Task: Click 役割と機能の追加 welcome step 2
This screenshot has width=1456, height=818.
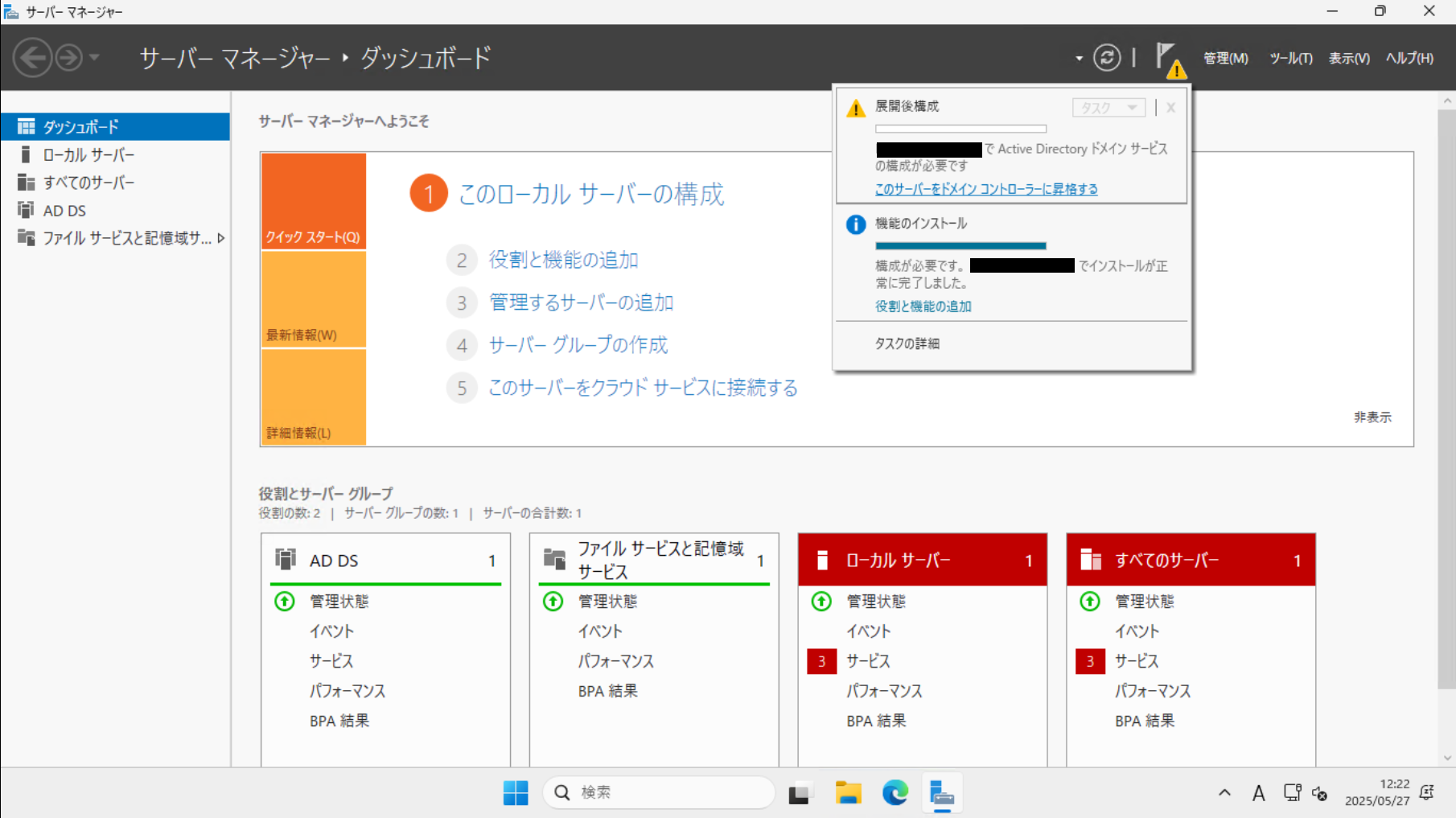Action: [x=563, y=260]
